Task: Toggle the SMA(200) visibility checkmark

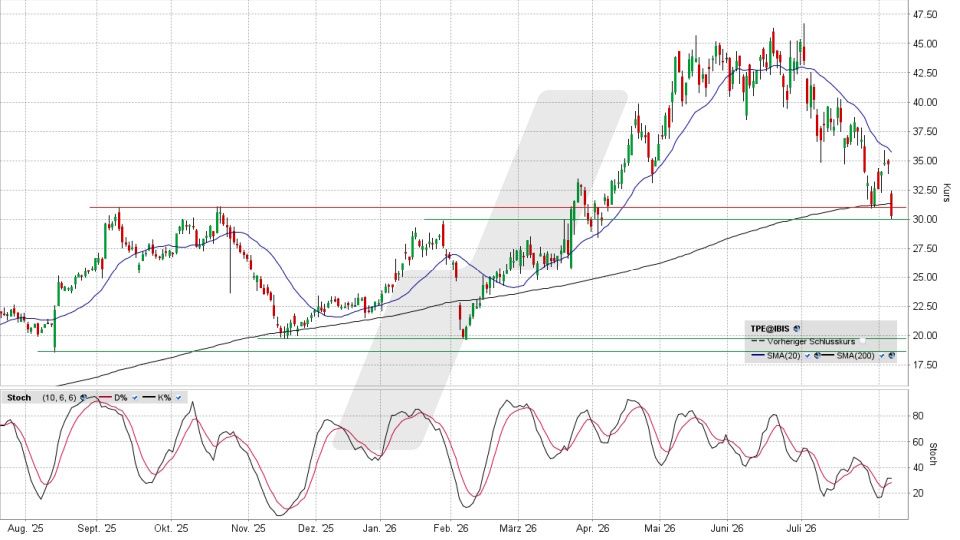Action: [882, 356]
